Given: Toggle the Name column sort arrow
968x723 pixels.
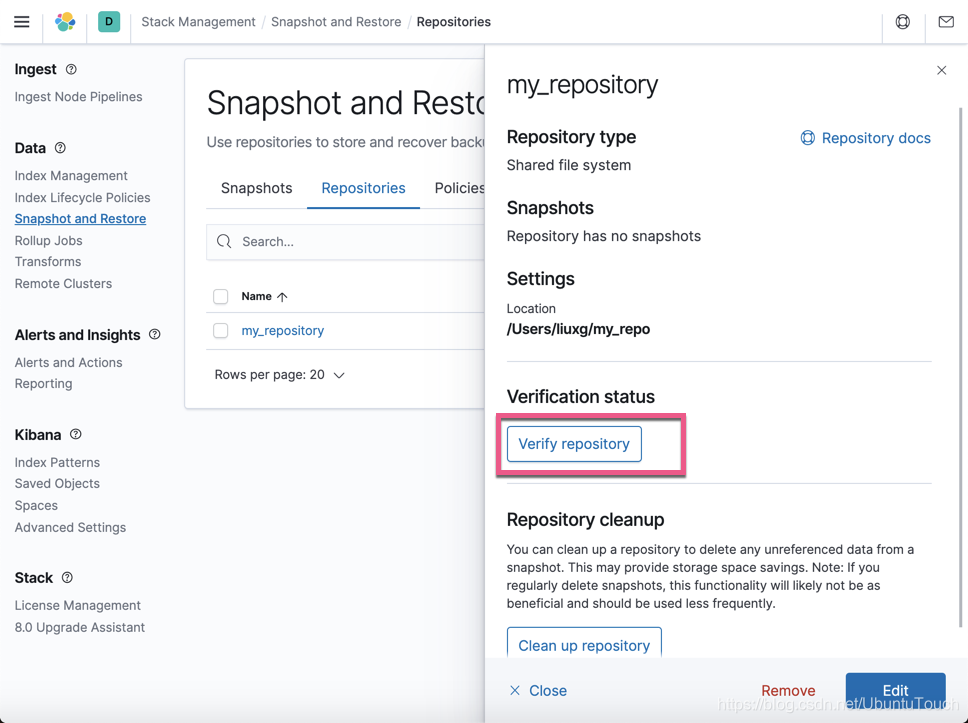Looking at the screenshot, I should click(283, 296).
